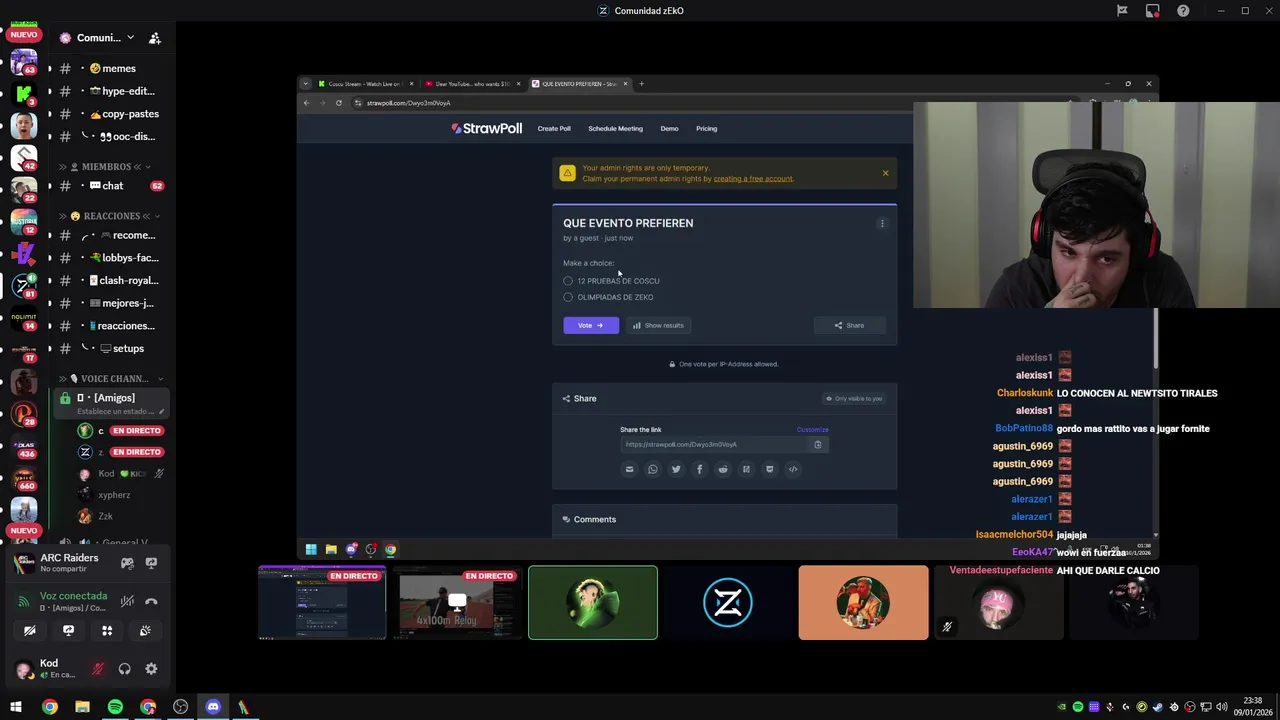The width and height of the screenshot is (1280, 720).
Task: Toggle Discord headphones deafen icon
Action: (x=125, y=669)
